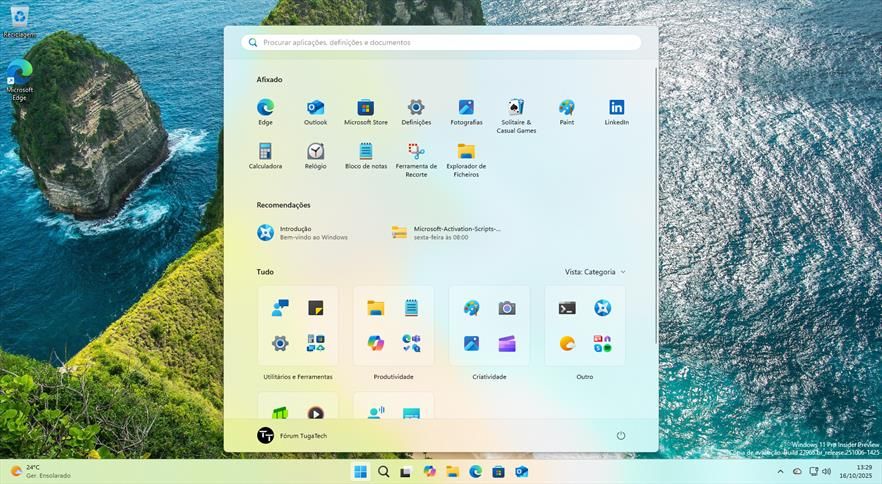This screenshot has width=882, height=484.
Task: Launch the Fotografias app
Action: (x=466, y=111)
